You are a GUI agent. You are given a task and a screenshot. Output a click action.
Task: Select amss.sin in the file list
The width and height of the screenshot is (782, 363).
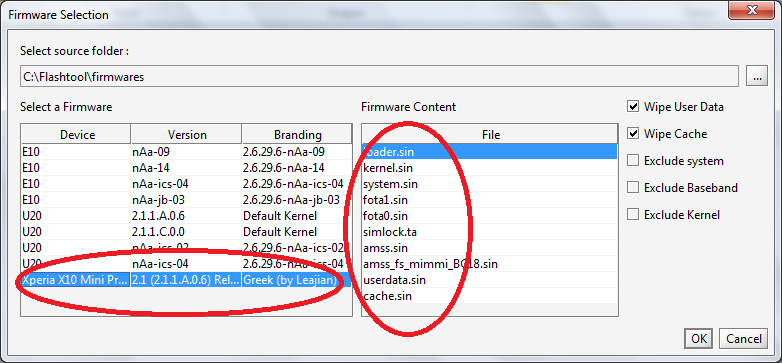(490, 247)
